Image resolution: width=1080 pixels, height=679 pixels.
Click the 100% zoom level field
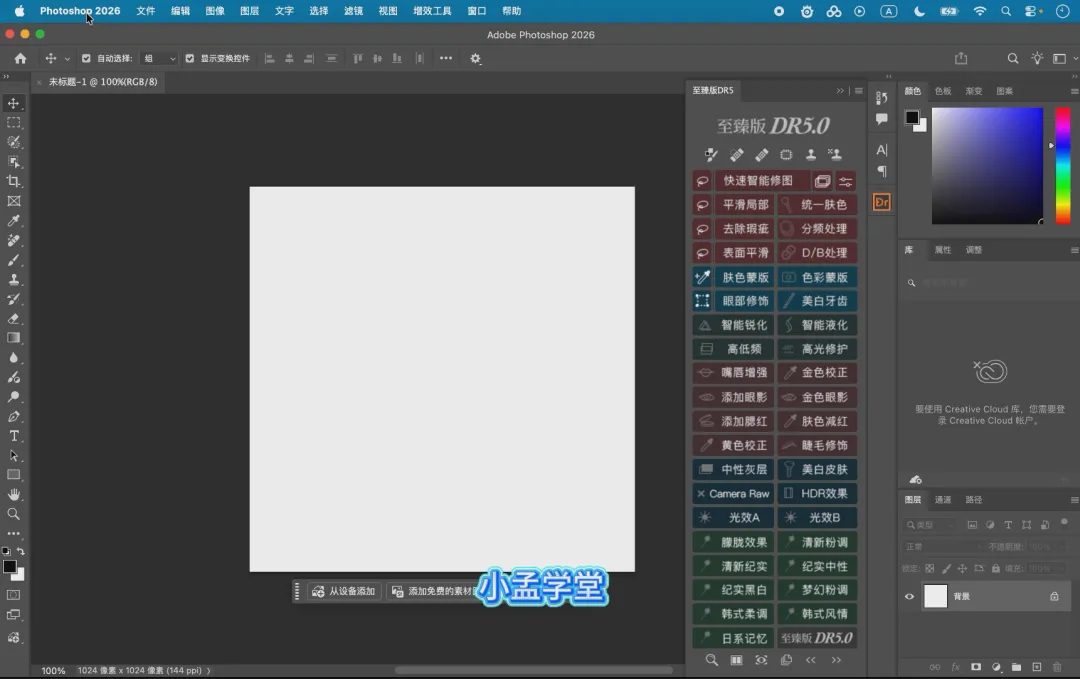53,671
